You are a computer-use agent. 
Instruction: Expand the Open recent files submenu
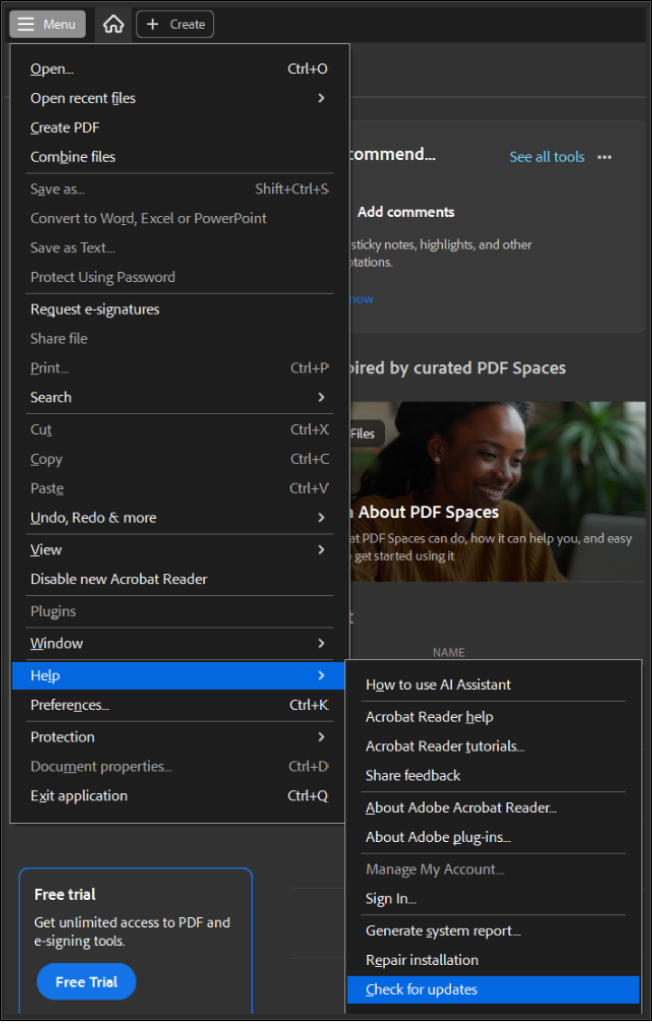pyautogui.click(x=180, y=98)
